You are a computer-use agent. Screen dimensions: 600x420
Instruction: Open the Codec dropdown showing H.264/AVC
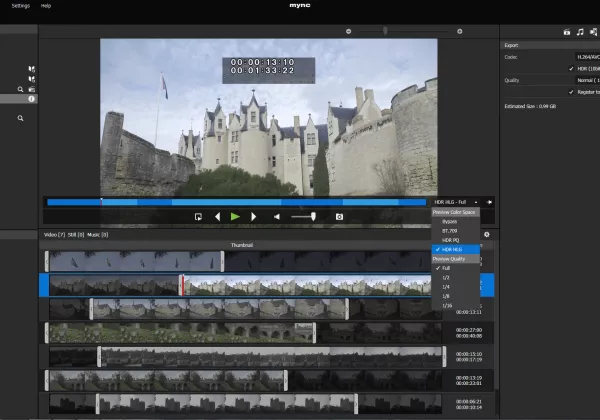[587, 57]
